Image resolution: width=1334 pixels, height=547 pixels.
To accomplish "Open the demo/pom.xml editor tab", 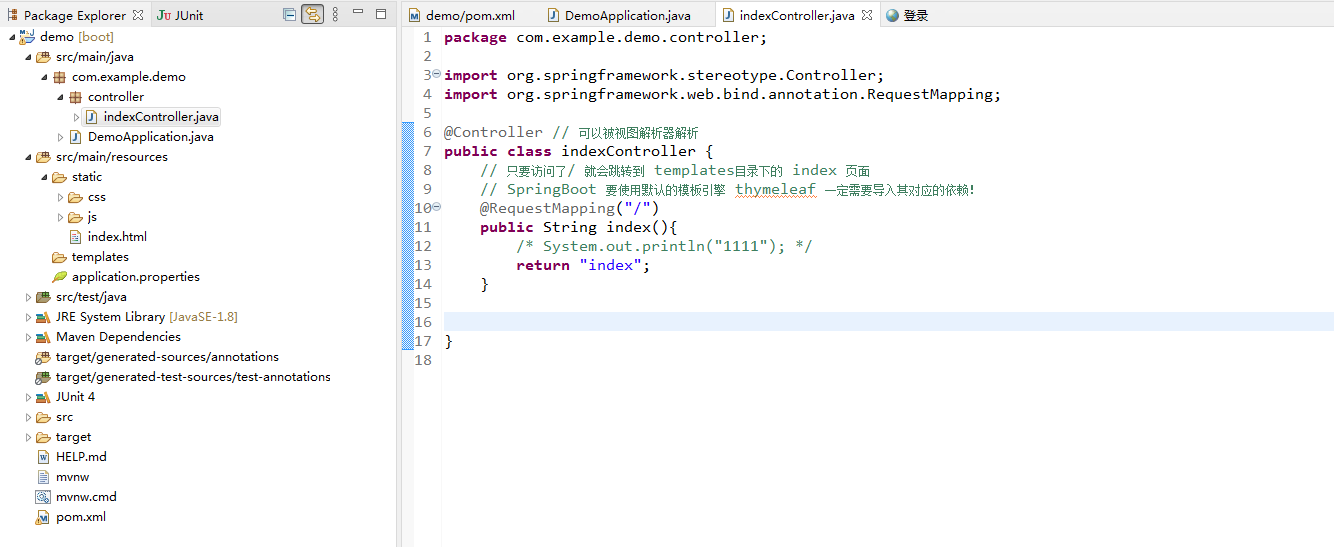I will pyautogui.click(x=462, y=15).
